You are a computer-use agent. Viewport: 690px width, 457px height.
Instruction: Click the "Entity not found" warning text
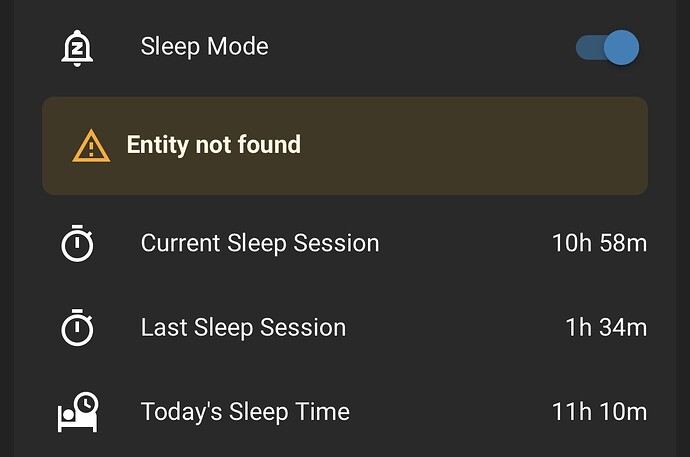pyautogui.click(x=214, y=144)
